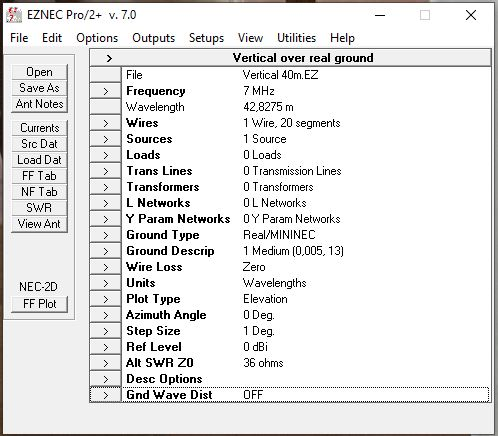Screen dimensions: 498x436
Task: Click the Save As button
Action: click(x=39, y=88)
